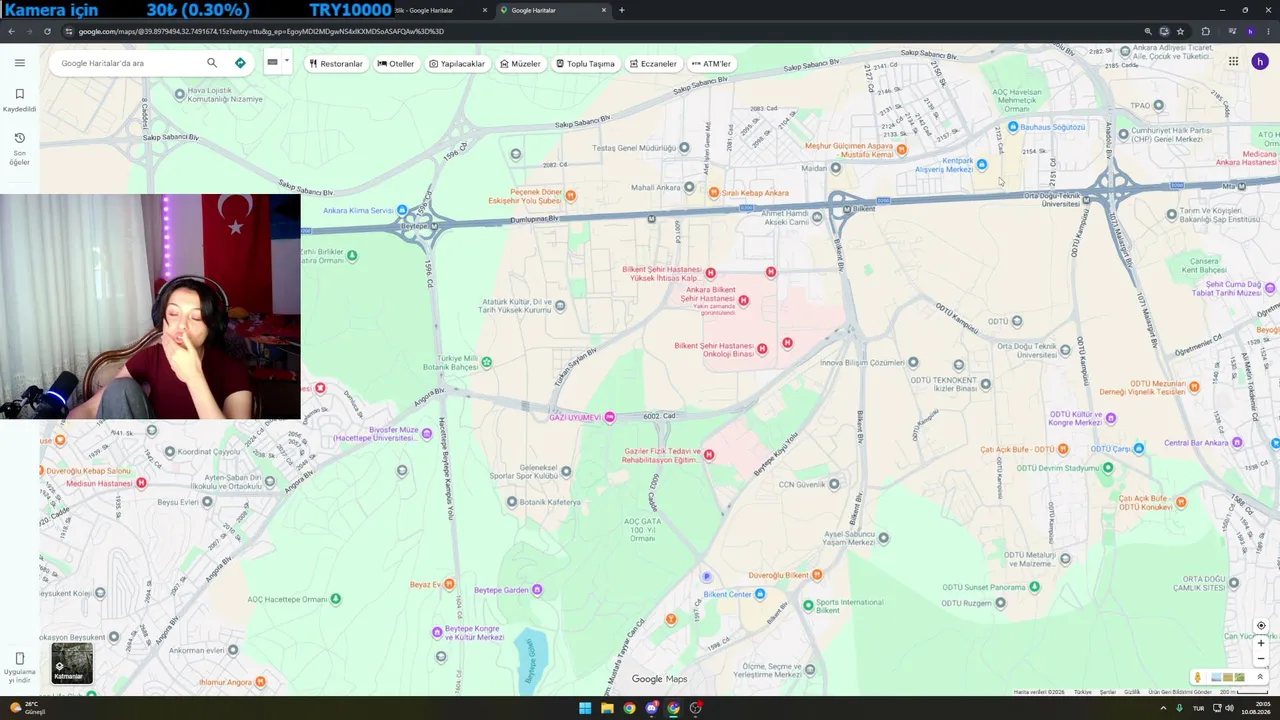
Task: Open the input mode dropdown arrow next to search
Action: pyautogui.click(x=286, y=61)
